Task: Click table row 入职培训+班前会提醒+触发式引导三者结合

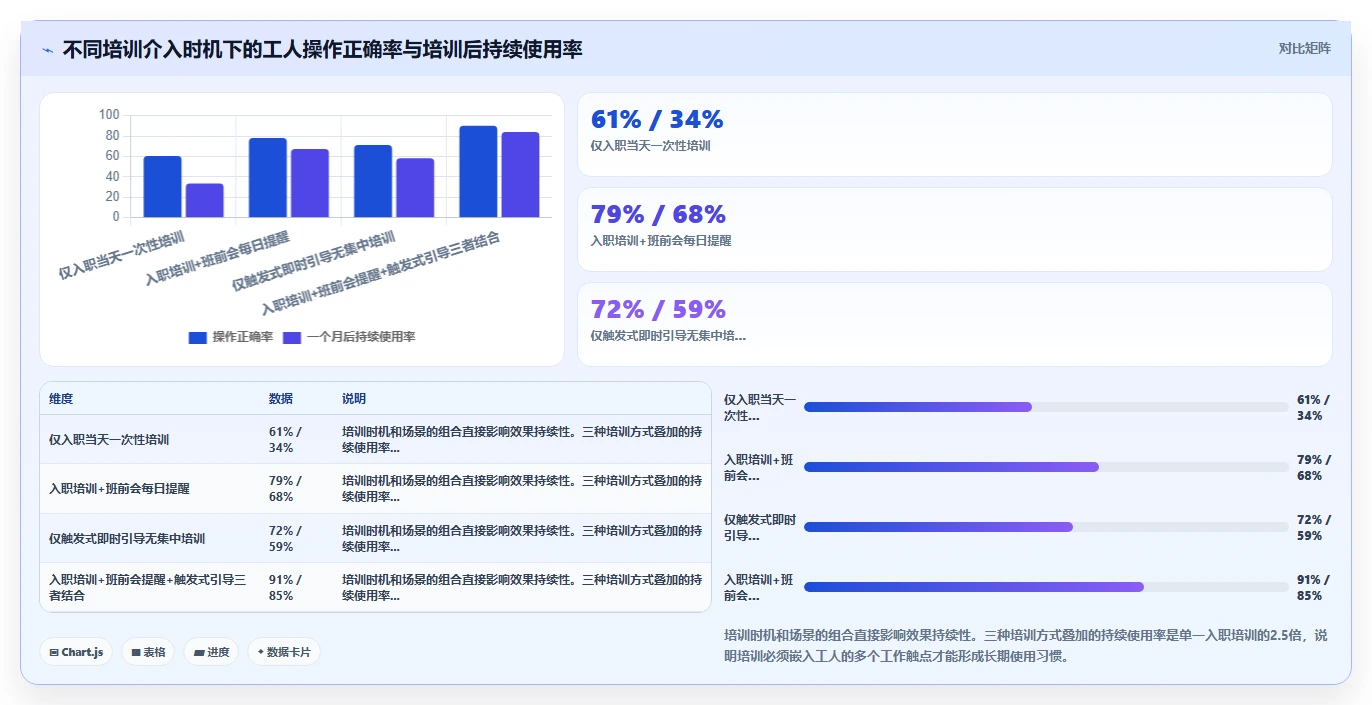Action: click(x=375, y=587)
